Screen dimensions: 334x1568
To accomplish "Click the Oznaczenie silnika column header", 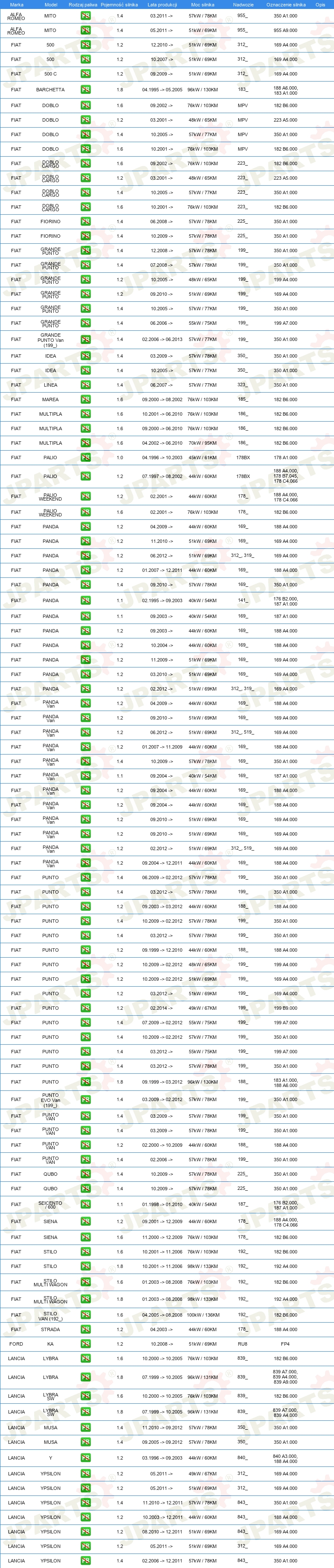I will click(x=286, y=4).
